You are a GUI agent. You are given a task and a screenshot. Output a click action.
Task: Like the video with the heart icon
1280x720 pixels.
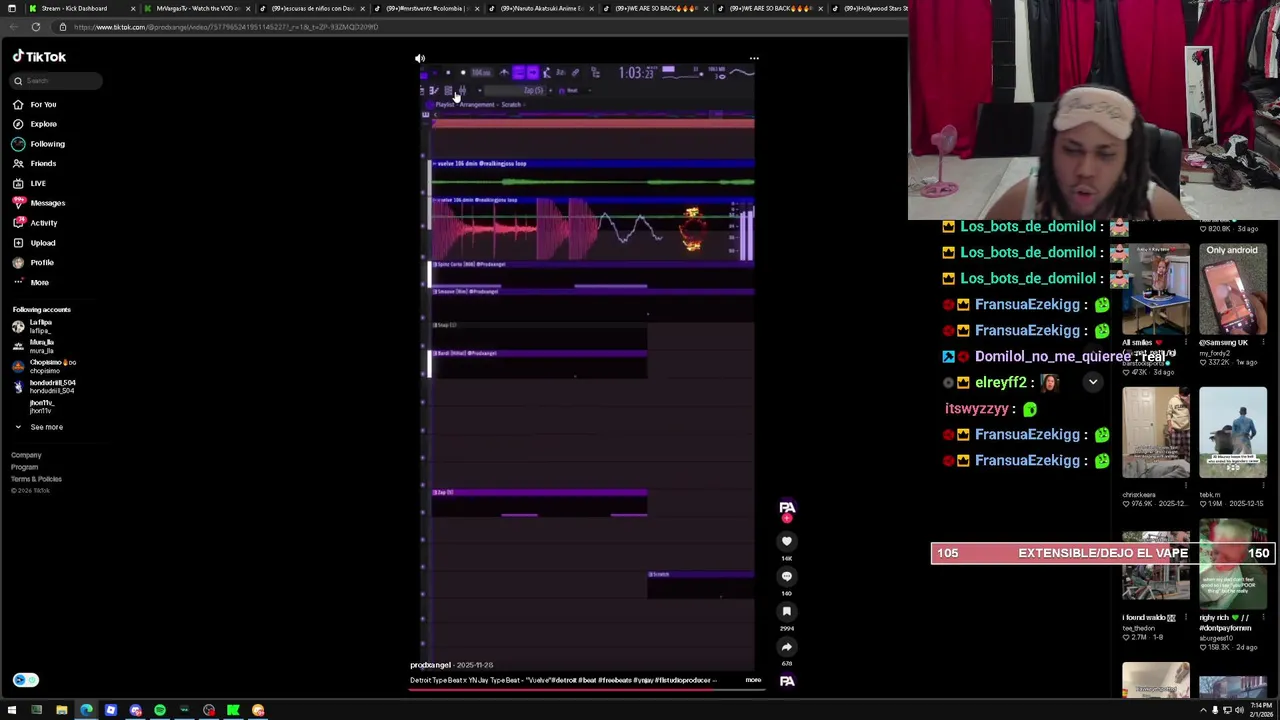787,541
